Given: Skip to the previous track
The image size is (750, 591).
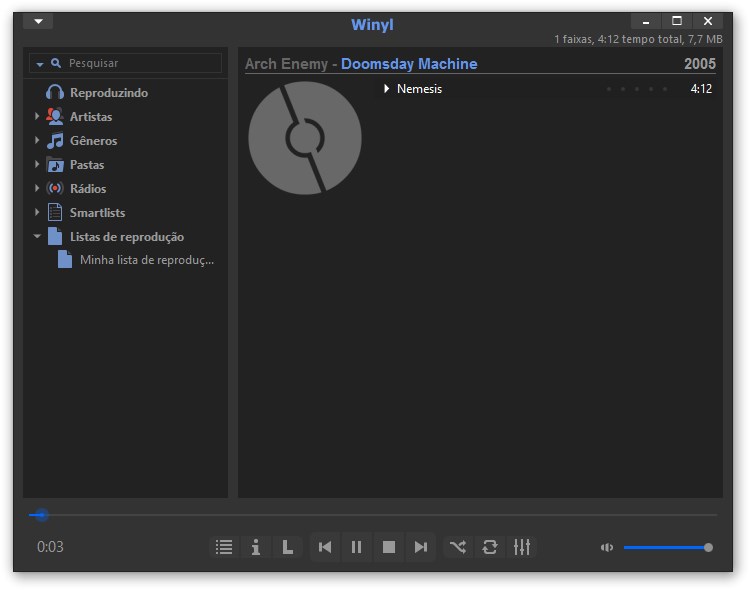Looking at the screenshot, I should pos(324,547).
